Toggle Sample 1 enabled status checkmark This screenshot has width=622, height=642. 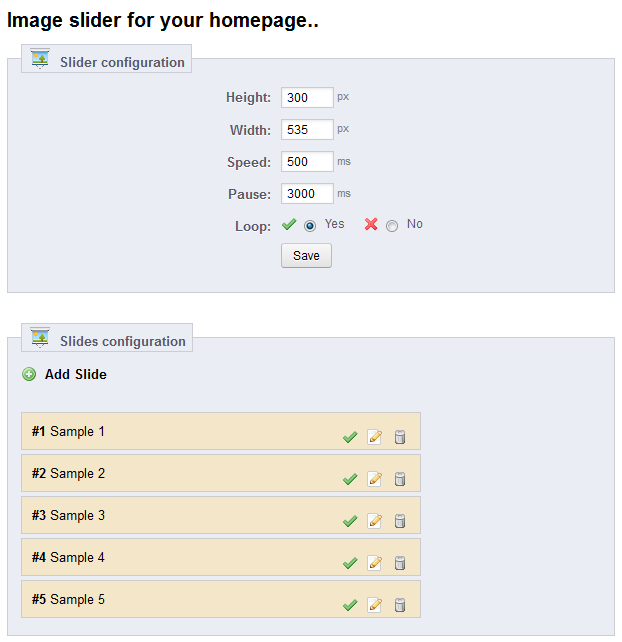click(x=350, y=437)
